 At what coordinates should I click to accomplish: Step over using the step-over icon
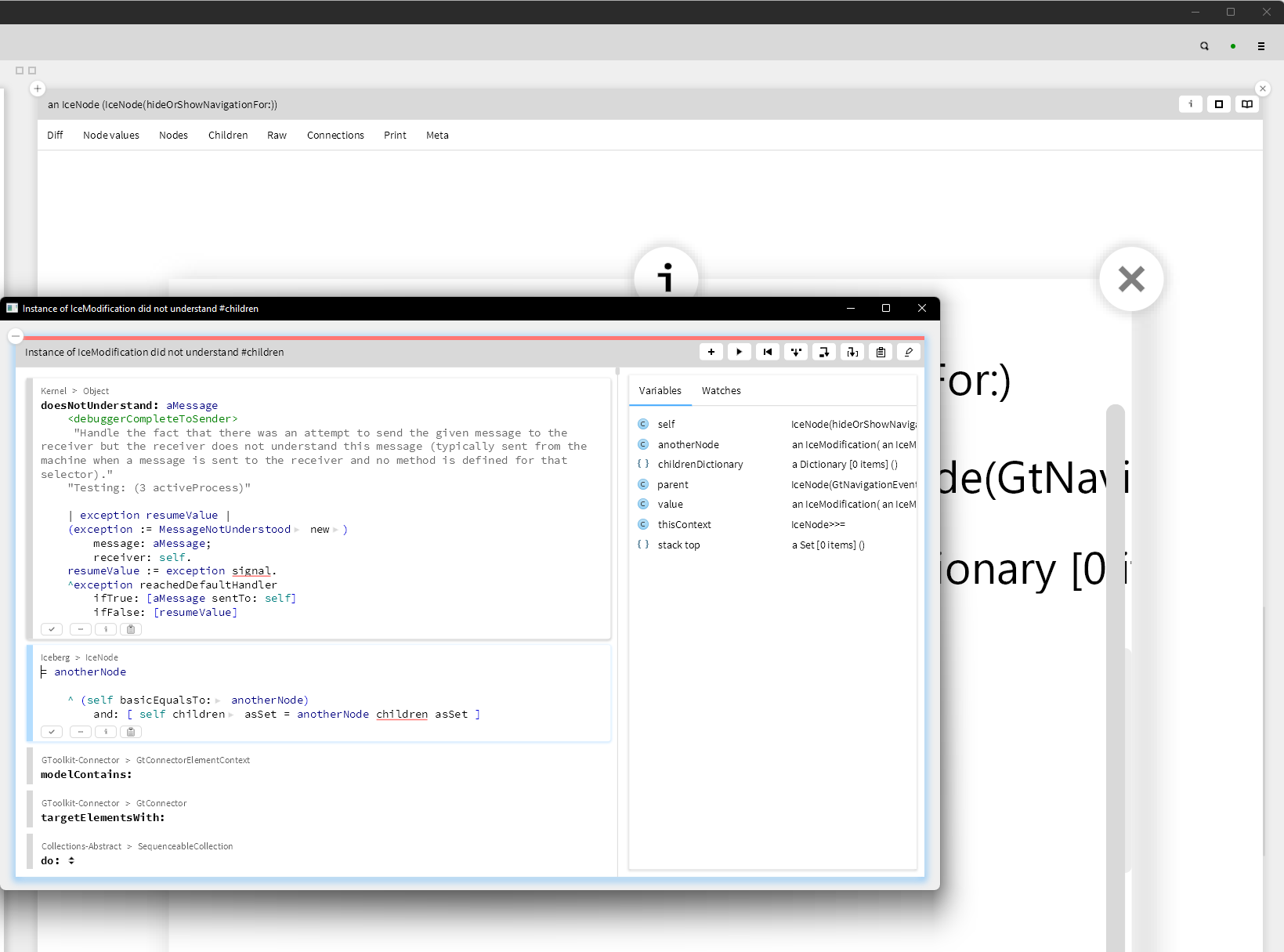click(x=824, y=352)
